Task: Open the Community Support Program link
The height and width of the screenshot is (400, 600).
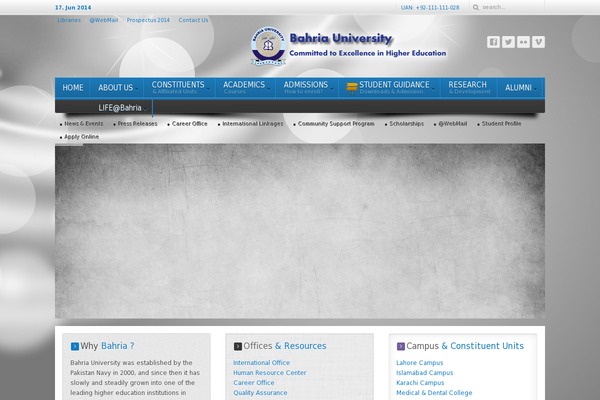Action: (x=336, y=124)
